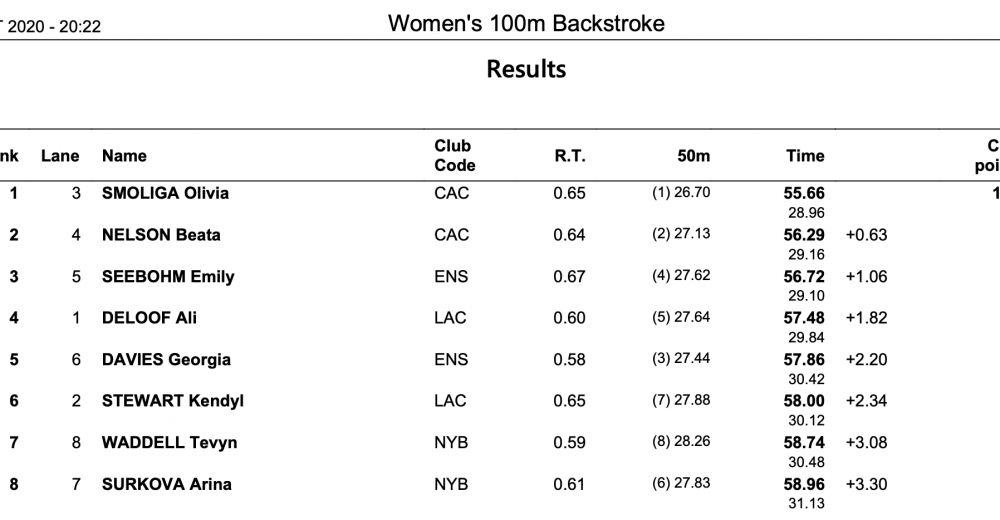Click the Women's 100m Backstroke title
The image size is (1000, 520).
(526, 24)
